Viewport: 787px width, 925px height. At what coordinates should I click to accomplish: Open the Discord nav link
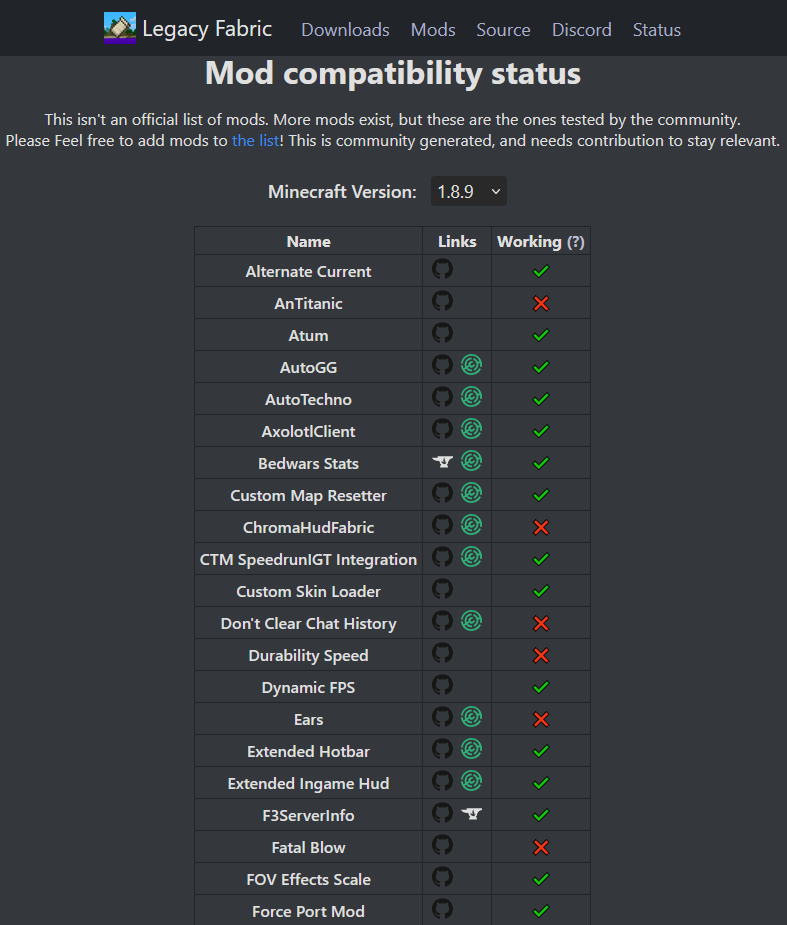581,30
